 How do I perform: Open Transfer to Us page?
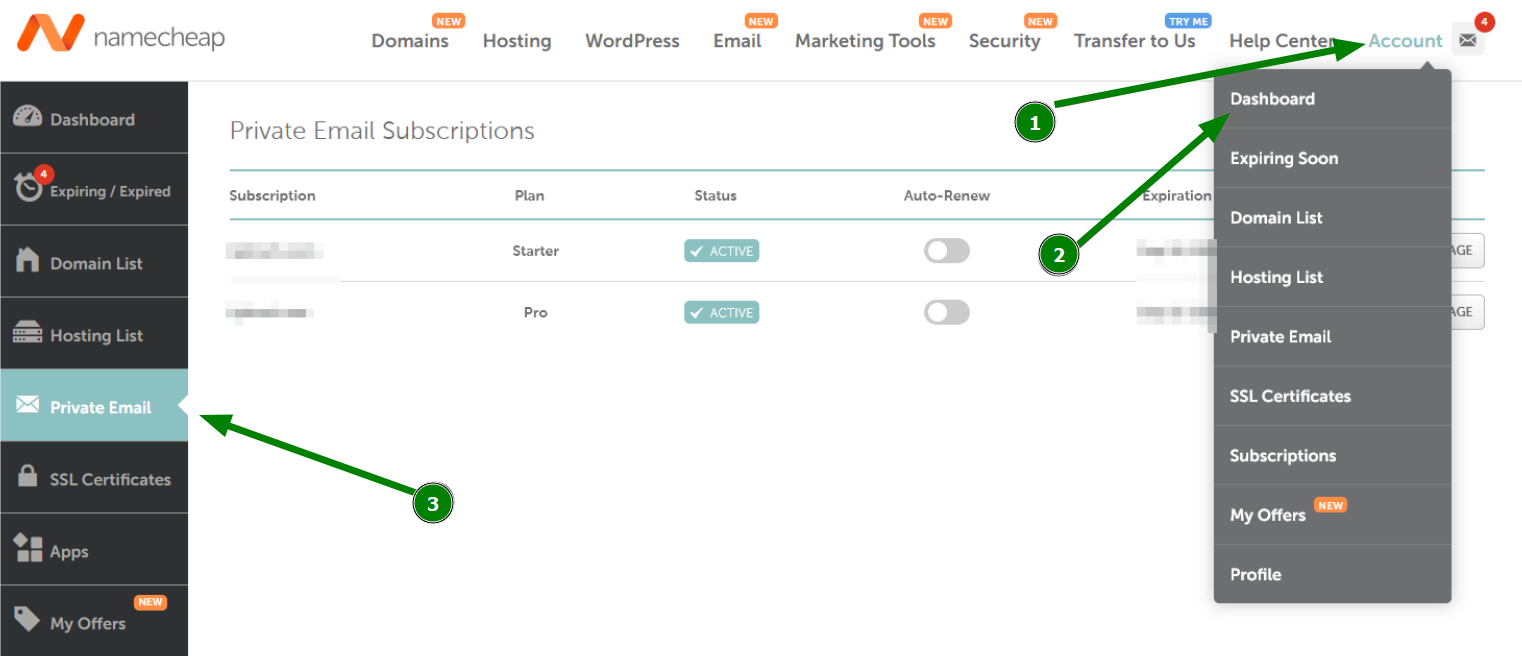[x=1135, y=41]
